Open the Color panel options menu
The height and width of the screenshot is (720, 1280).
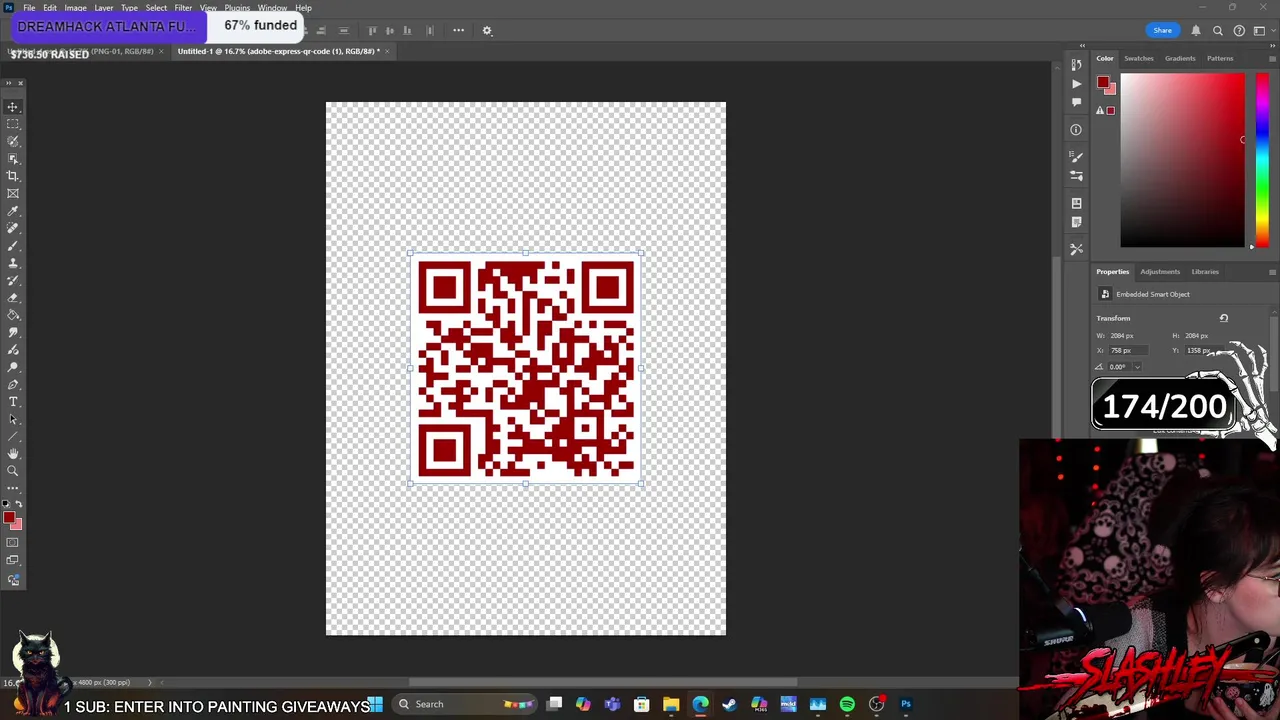click(x=1272, y=58)
